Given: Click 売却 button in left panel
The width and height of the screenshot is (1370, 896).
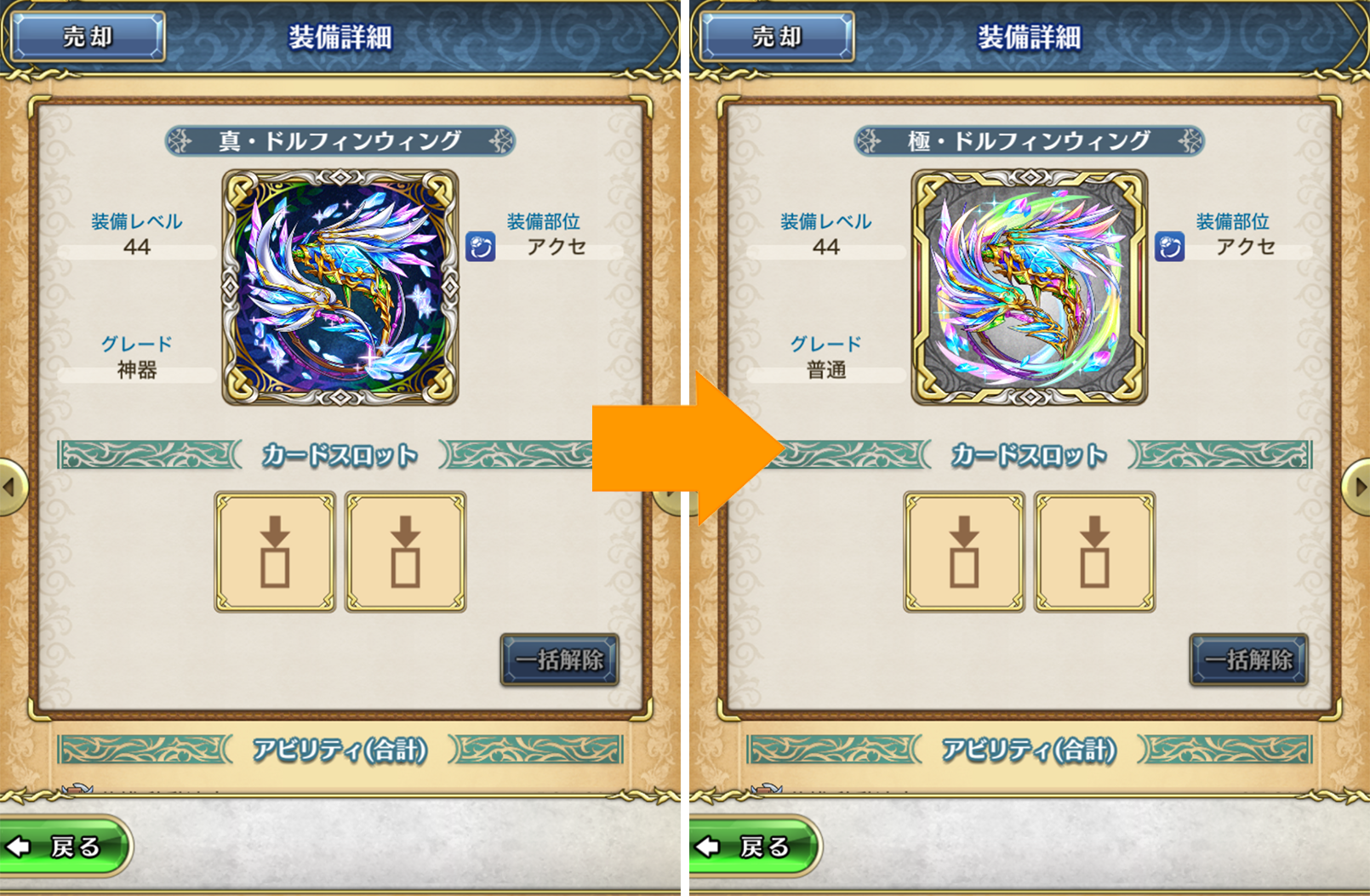Looking at the screenshot, I should click(88, 37).
